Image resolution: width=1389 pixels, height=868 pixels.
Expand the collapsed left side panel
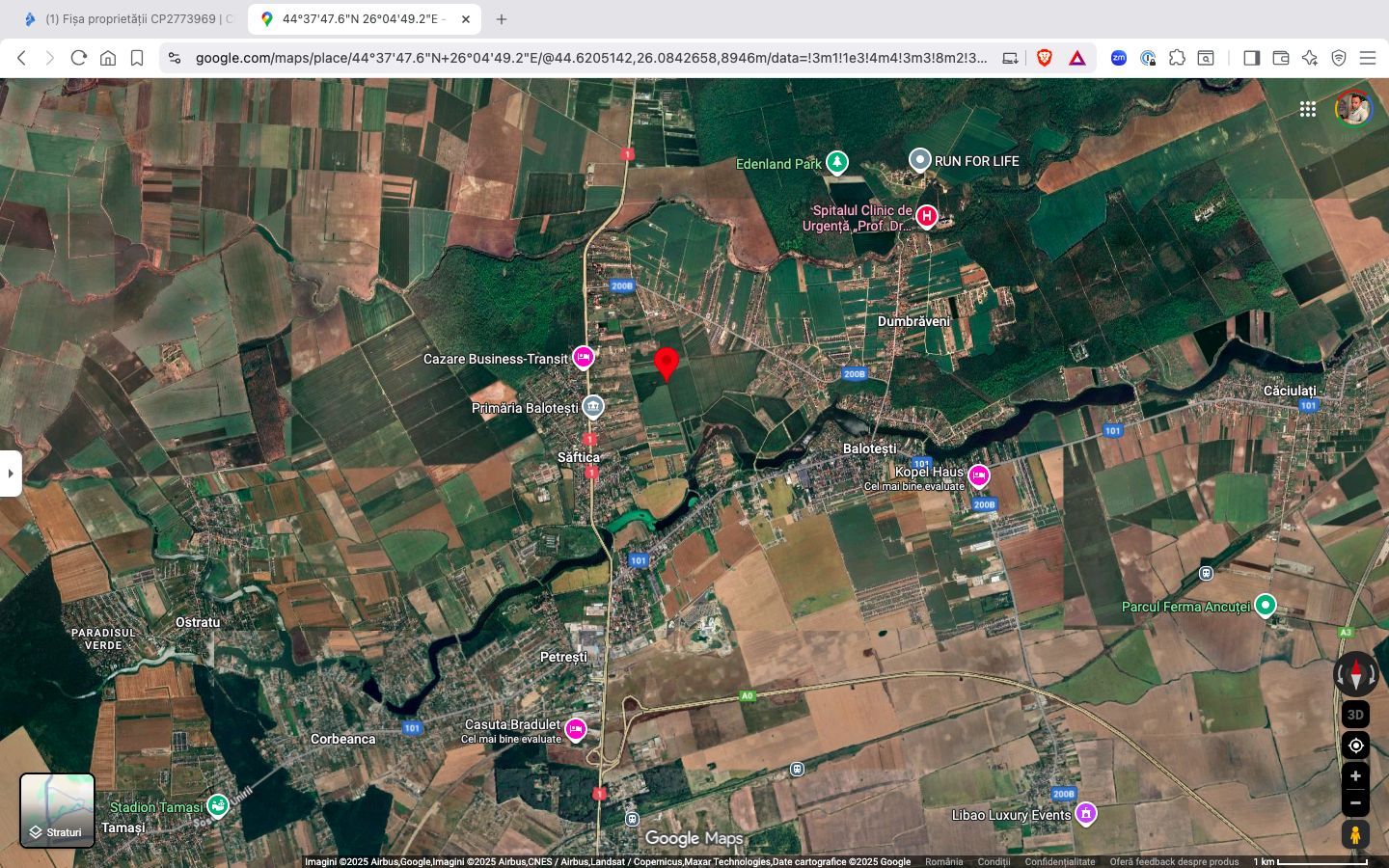(x=10, y=473)
